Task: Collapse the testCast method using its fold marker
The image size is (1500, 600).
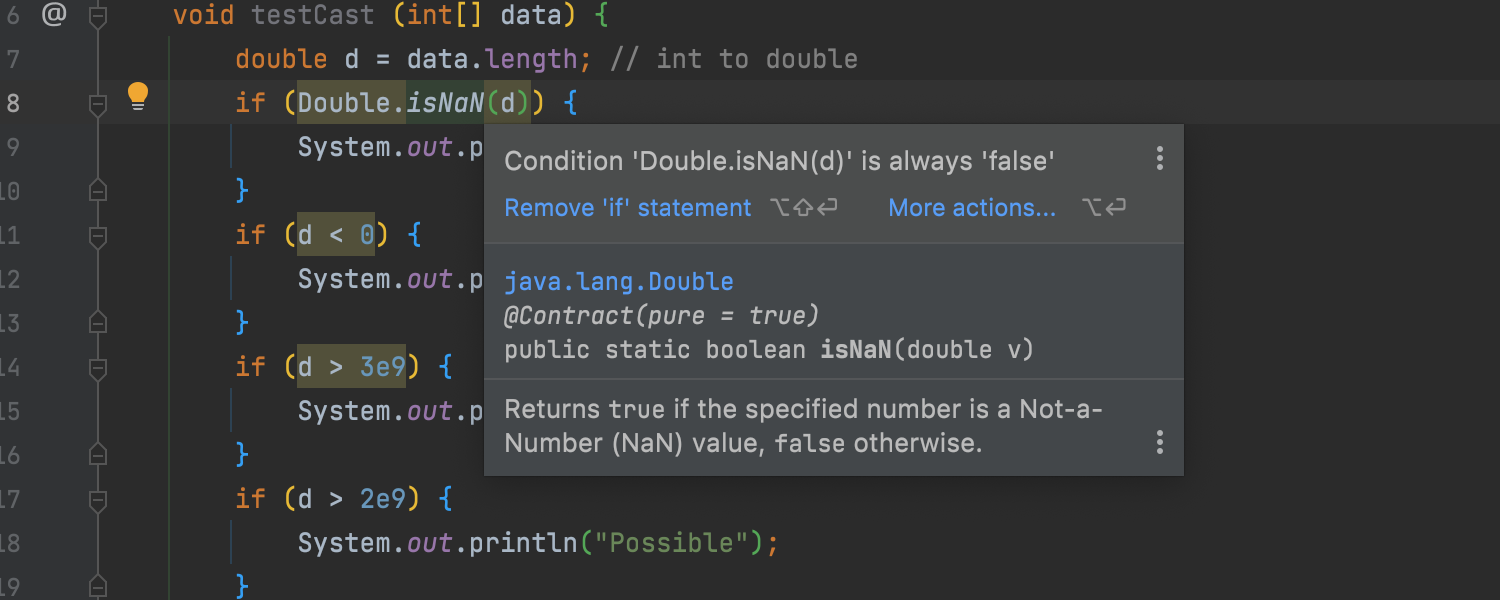Action: 97,15
